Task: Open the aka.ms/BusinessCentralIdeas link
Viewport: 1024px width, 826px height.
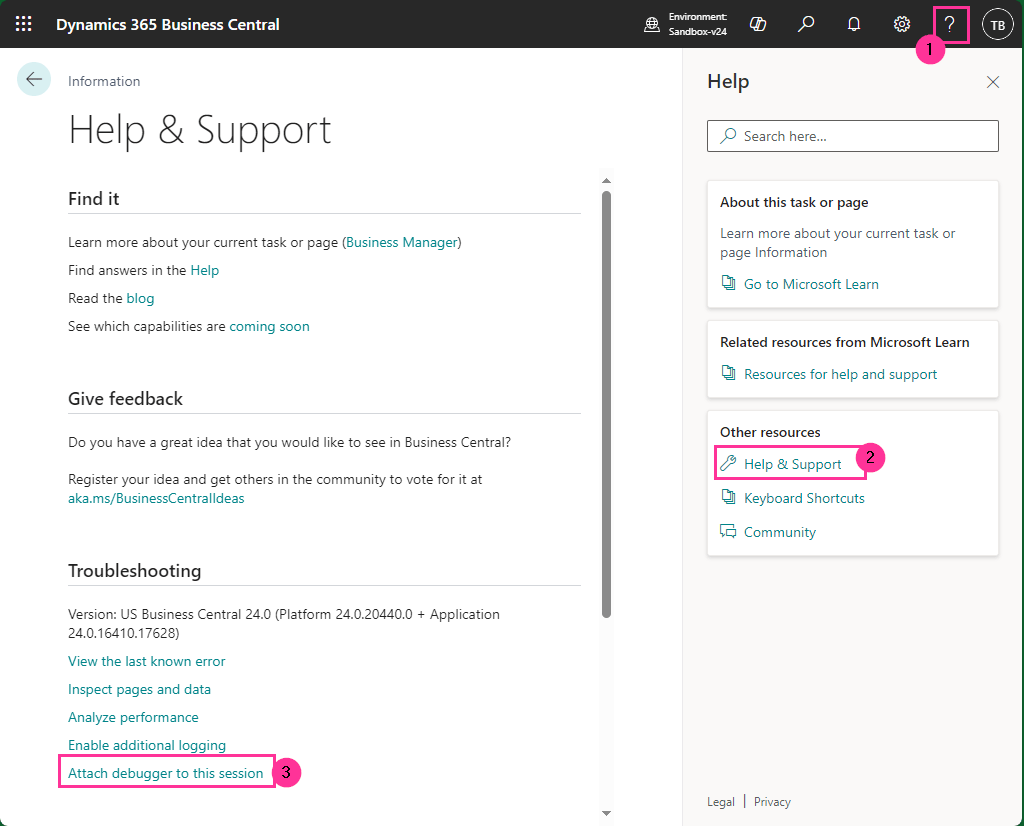Action: click(156, 497)
